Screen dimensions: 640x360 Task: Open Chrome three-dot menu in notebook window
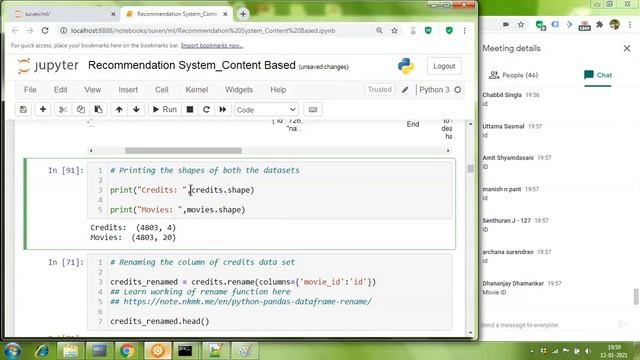(464, 31)
